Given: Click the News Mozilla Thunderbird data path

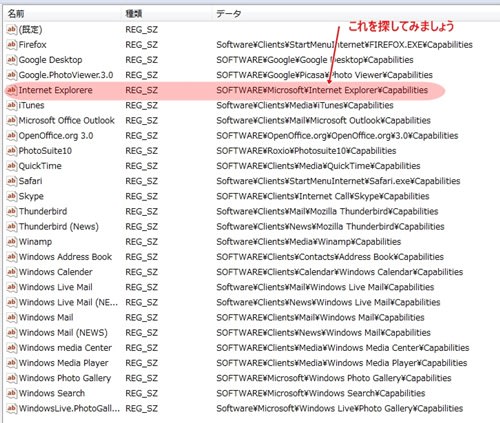Looking at the screenshot, I should [x=330, y=227].
